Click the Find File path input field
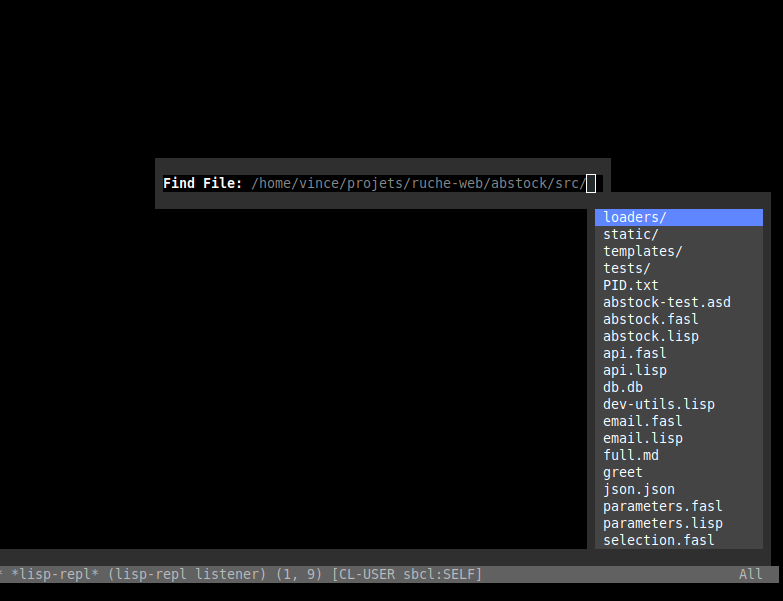 tap(420, 183)
